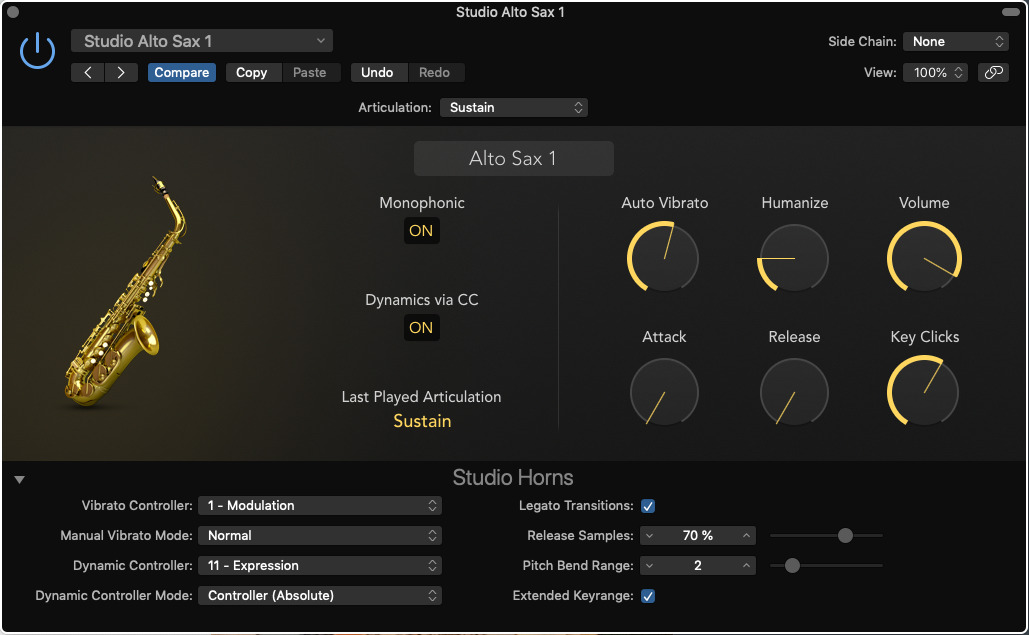1029x635 pixels.
Task: Click the Pitch Bend Range slider handle
Action: tap(792, 565)
